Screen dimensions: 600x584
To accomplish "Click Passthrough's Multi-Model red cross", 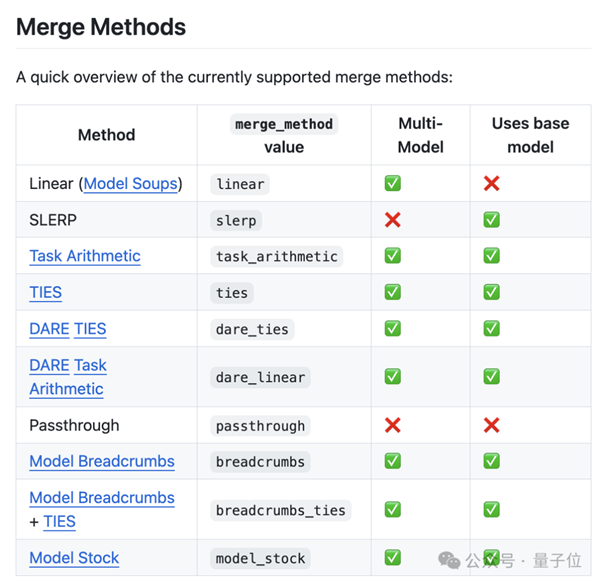I will point(393,426).
